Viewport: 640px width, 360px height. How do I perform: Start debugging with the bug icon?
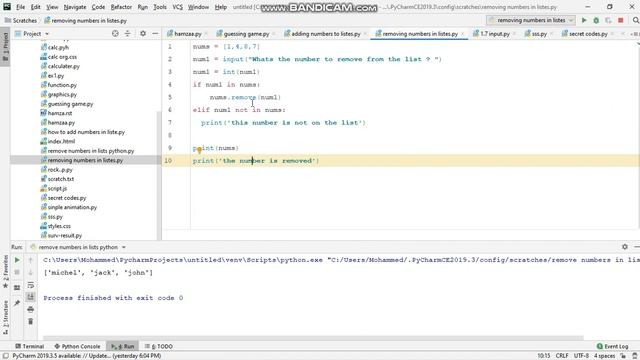596,20
